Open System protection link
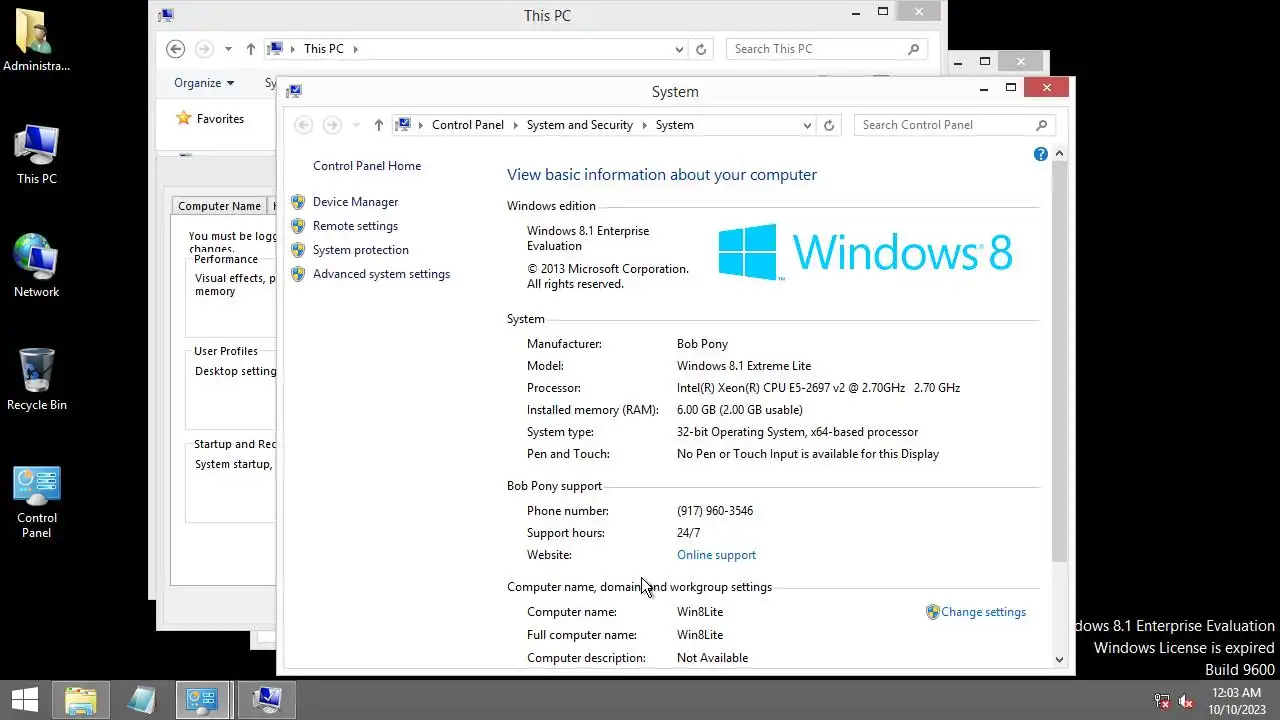 pos(360,250)
